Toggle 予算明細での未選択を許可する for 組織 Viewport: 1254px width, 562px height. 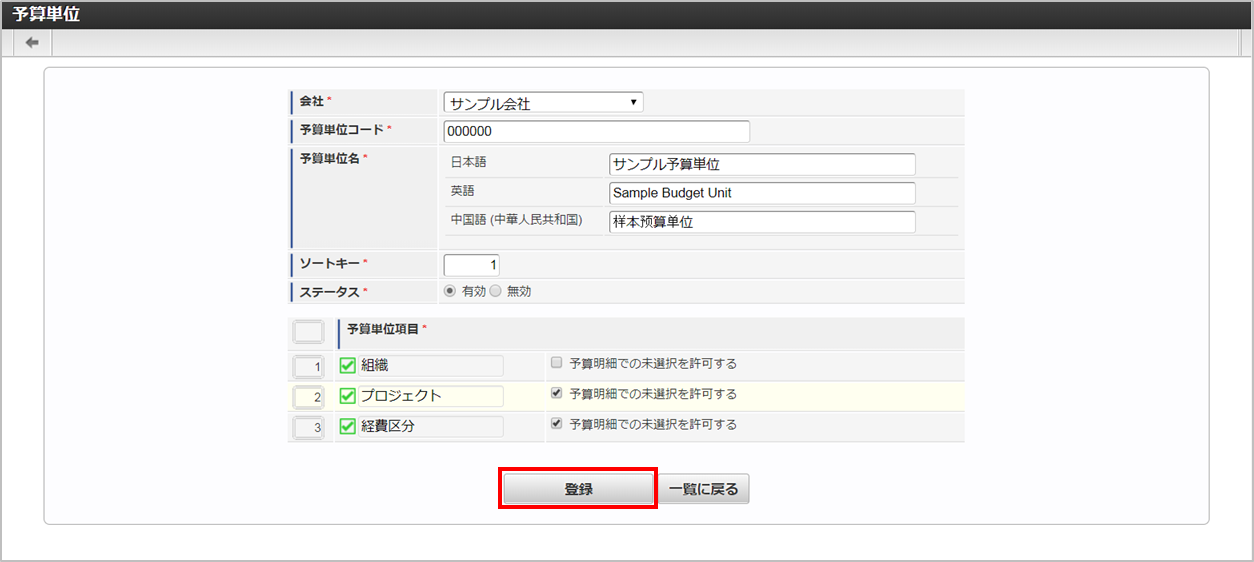click(x=557, y=363)
